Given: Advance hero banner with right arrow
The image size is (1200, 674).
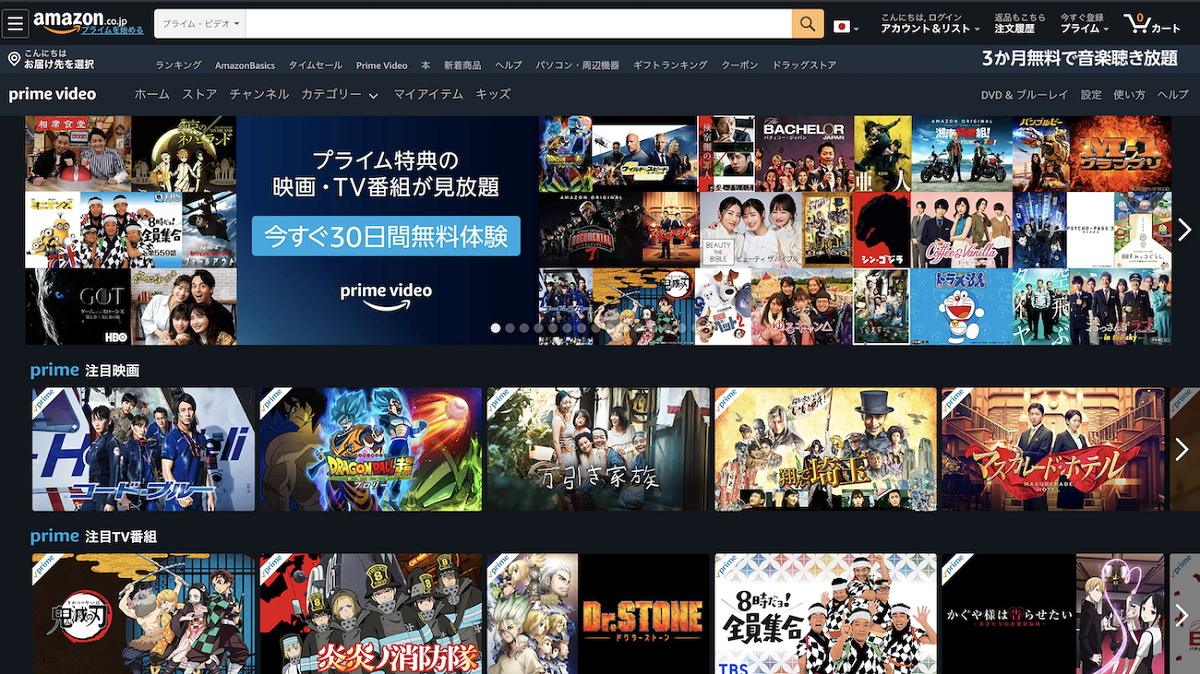Looking at the screenshot, I should click(1184, 230).
